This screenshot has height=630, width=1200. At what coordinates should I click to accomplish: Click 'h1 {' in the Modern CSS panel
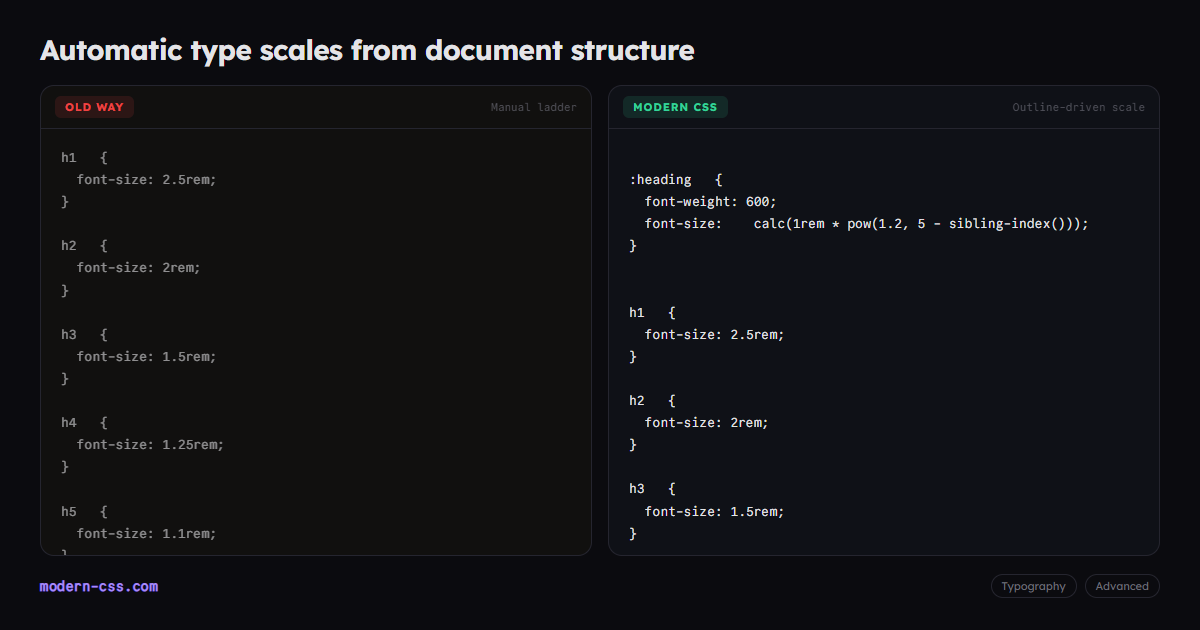point(652,312)
